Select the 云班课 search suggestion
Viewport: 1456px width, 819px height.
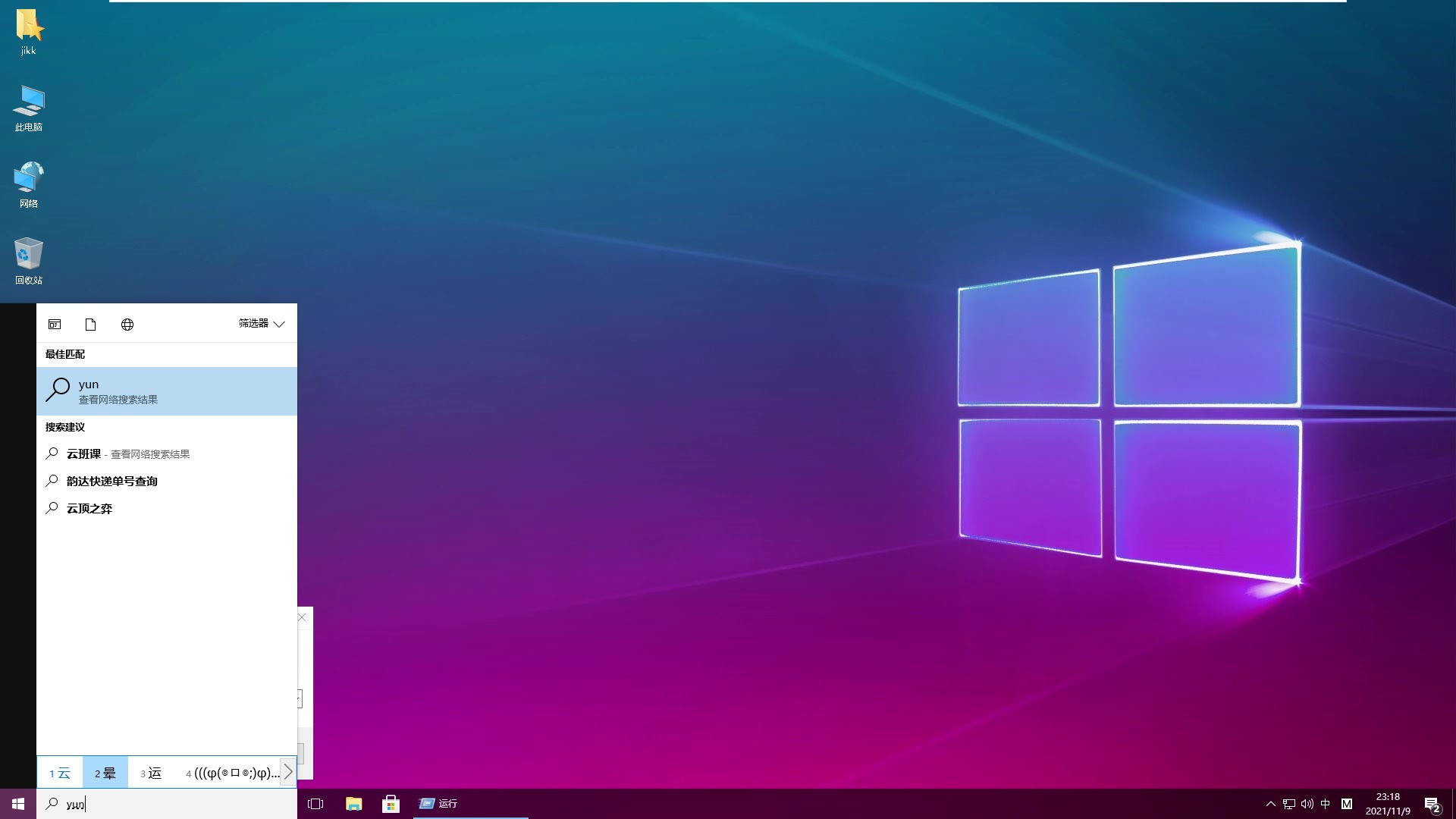point(167,453)
